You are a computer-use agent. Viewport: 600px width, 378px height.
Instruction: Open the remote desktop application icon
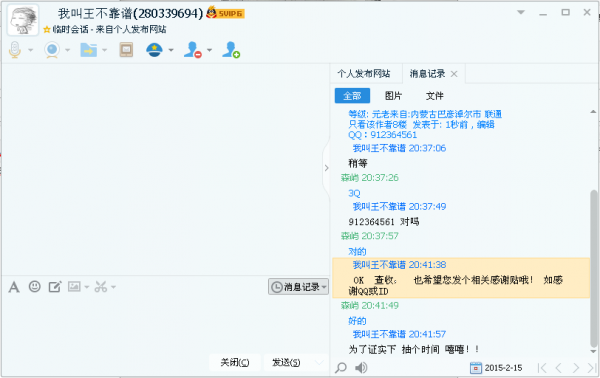126,50
